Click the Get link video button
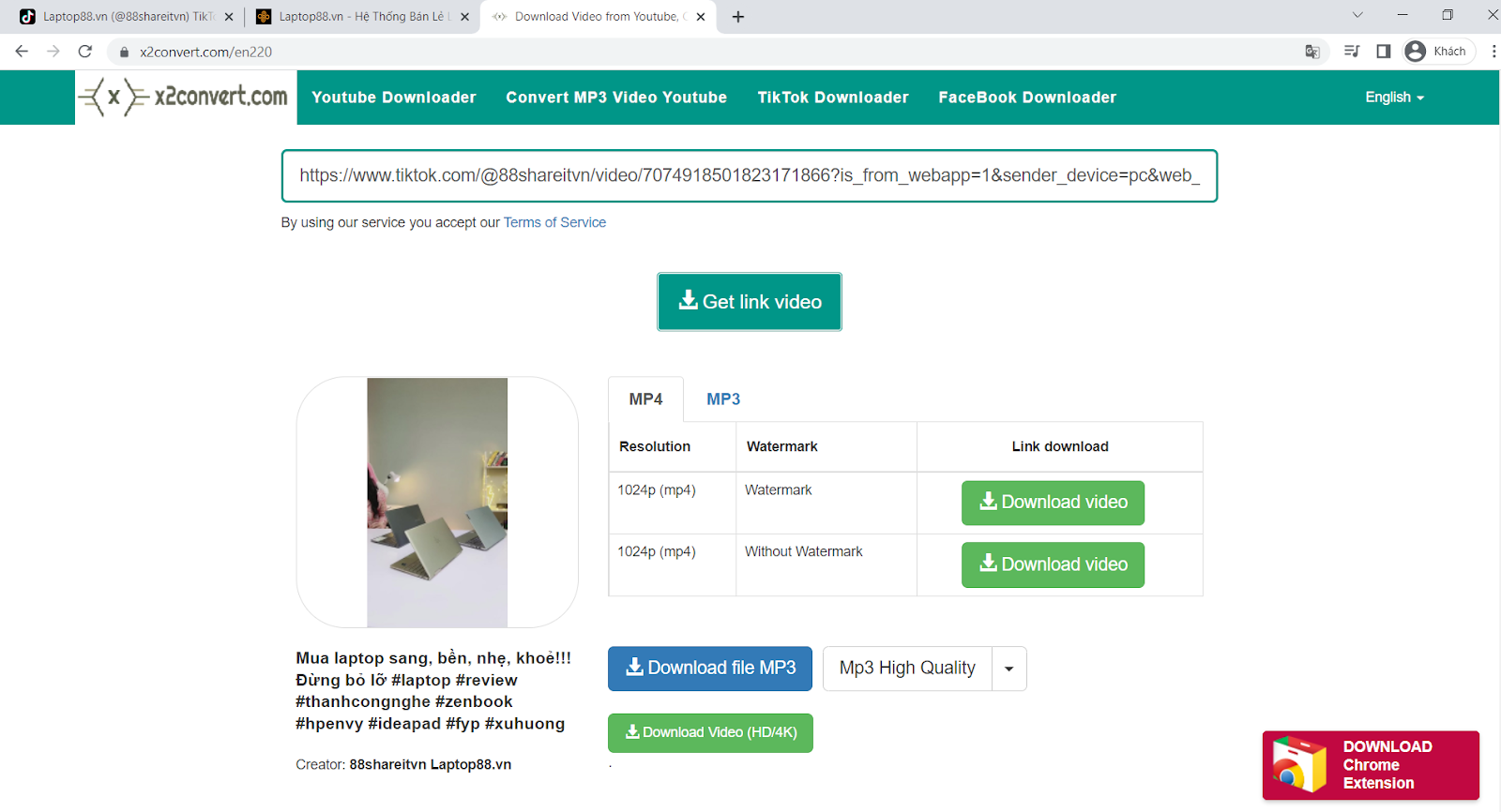1501x812 pixels. (750, 302)
